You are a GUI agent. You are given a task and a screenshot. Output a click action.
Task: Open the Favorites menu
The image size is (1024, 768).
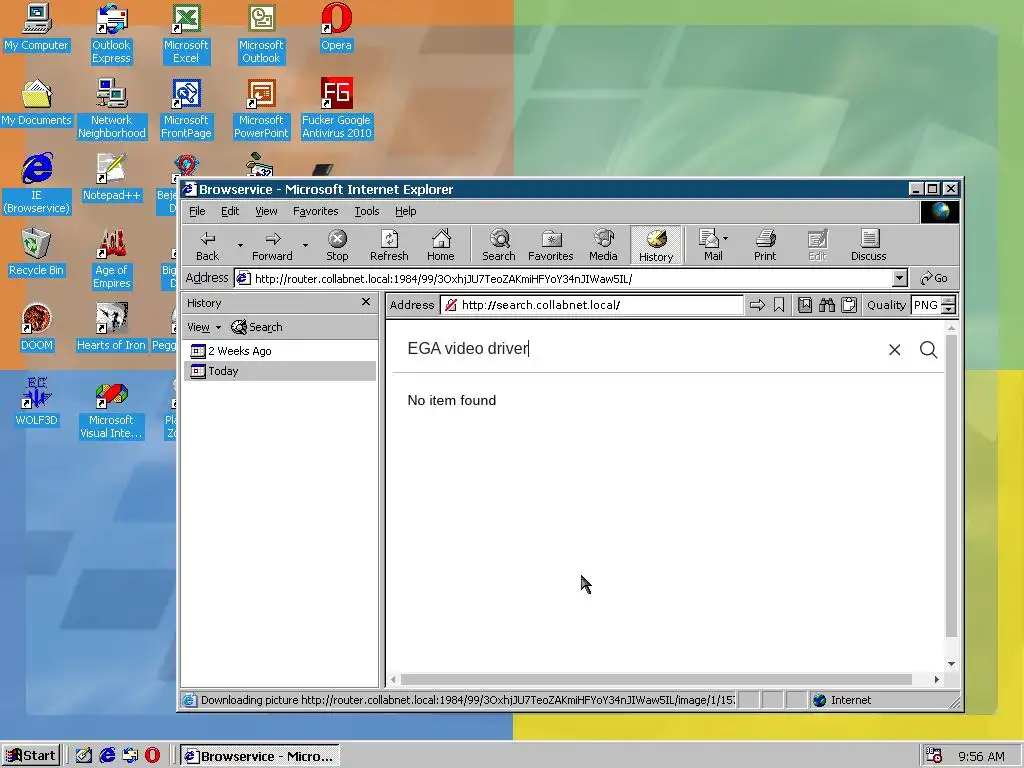pos(315,212)
